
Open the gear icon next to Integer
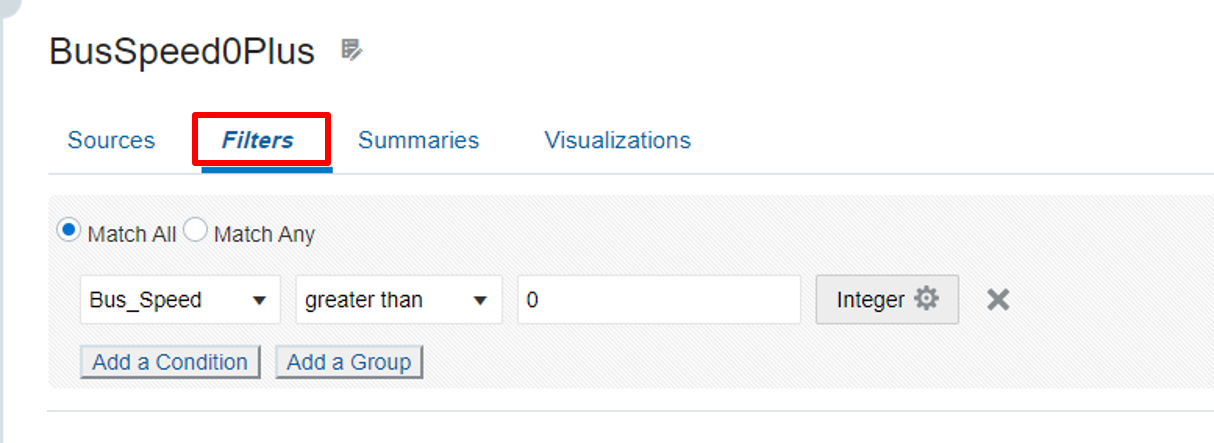(x=927, y=299)
